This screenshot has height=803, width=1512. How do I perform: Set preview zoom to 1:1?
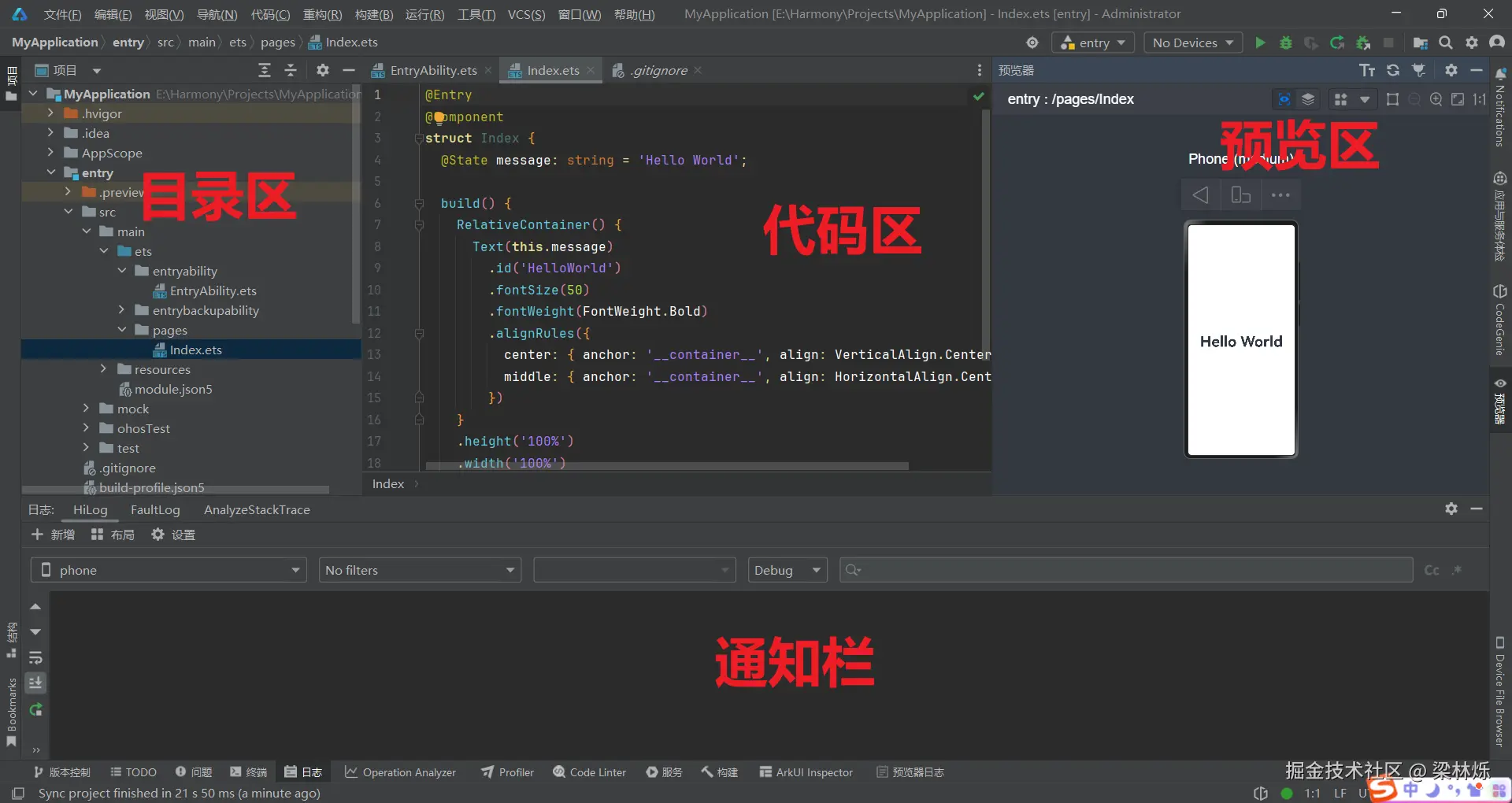(1480, 99)
